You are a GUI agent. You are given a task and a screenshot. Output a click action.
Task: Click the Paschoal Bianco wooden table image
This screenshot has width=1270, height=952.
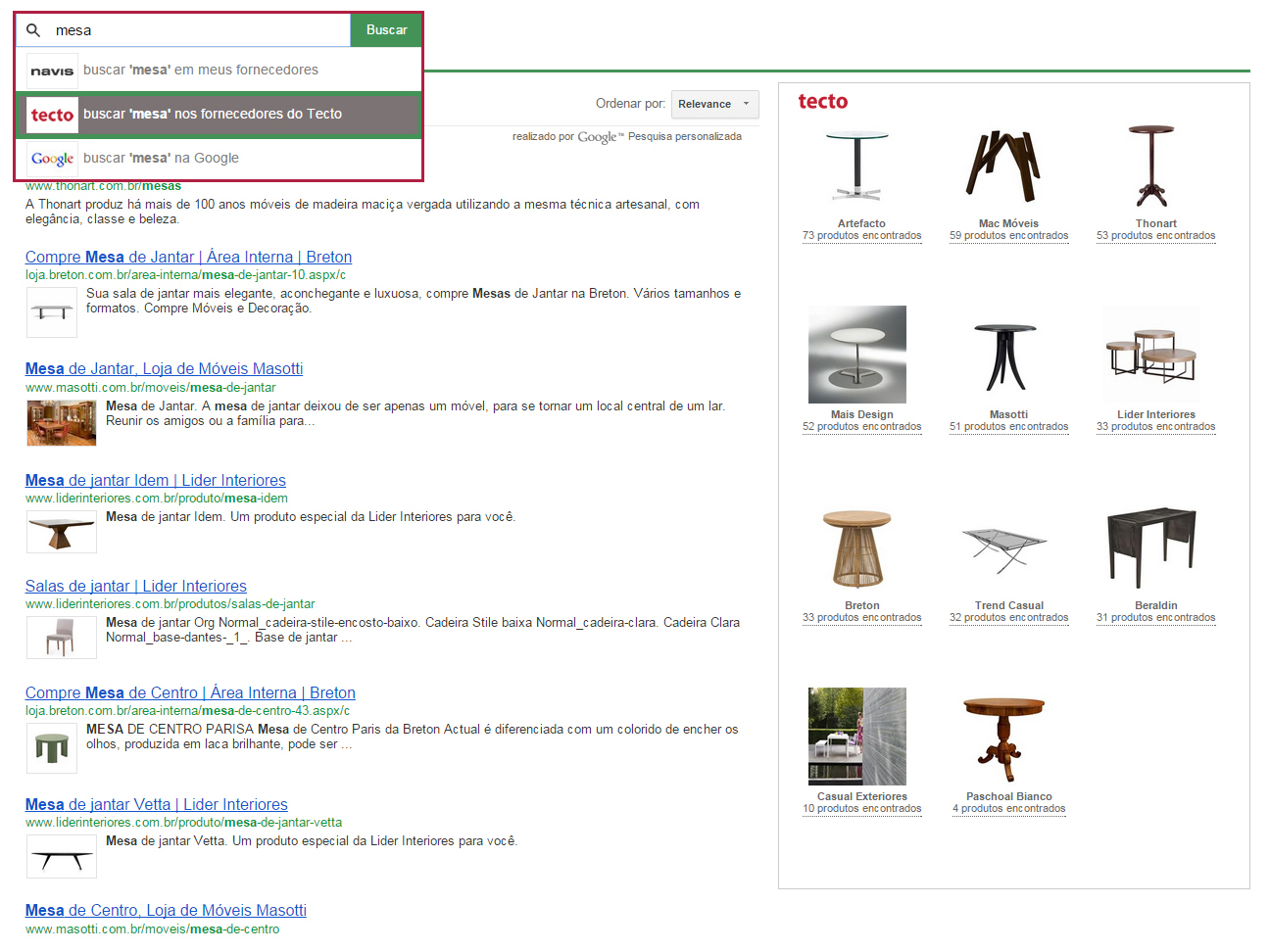click(x=1004, y=739)
